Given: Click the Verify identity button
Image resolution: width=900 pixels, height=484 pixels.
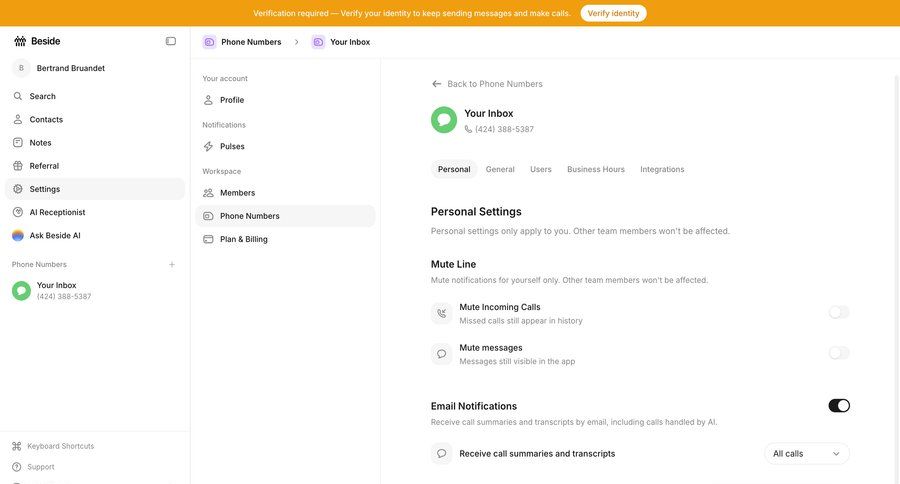Looking at the screenshot, I should 613,13.
